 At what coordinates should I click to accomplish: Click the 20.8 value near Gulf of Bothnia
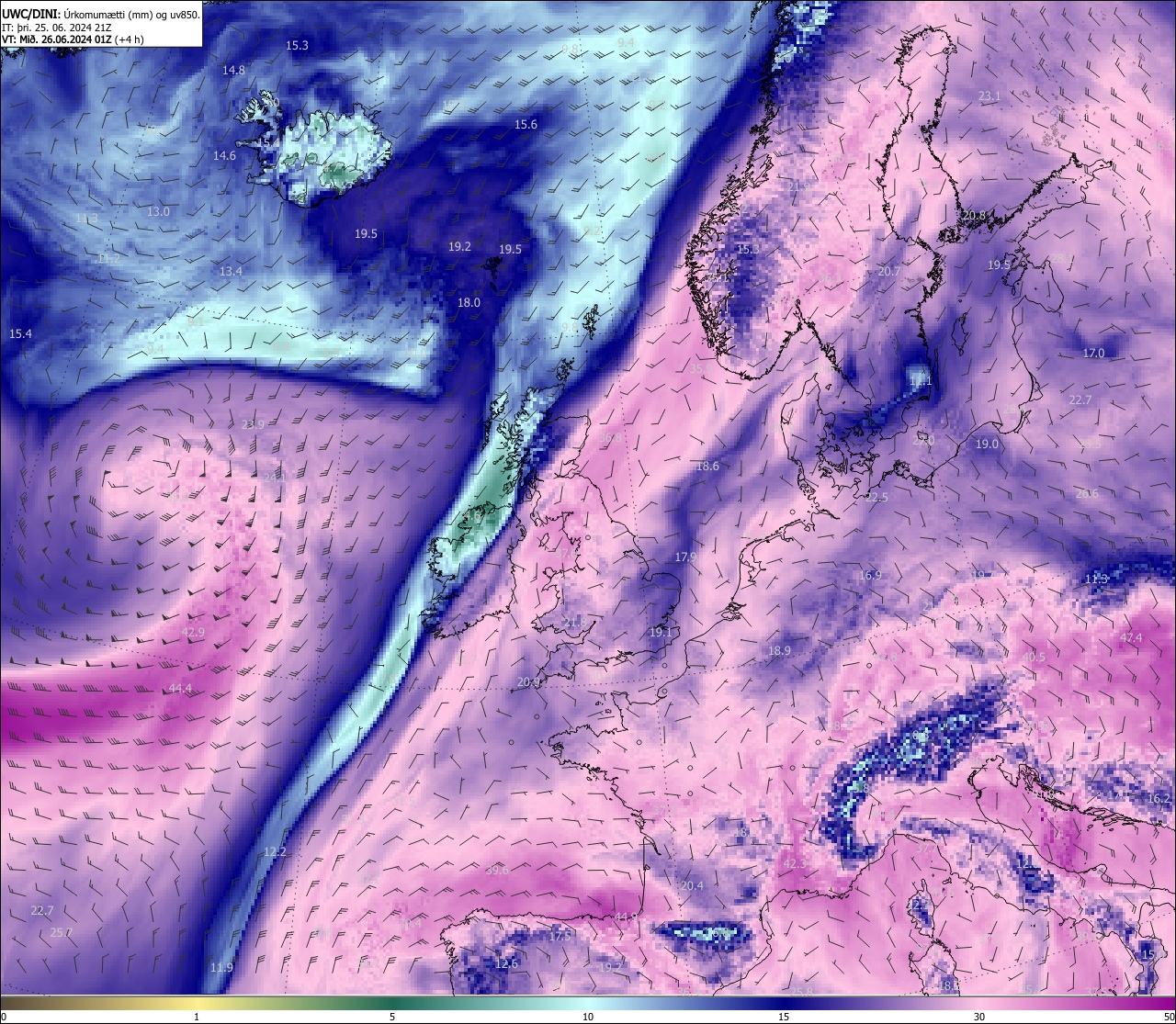pos(974,215)
